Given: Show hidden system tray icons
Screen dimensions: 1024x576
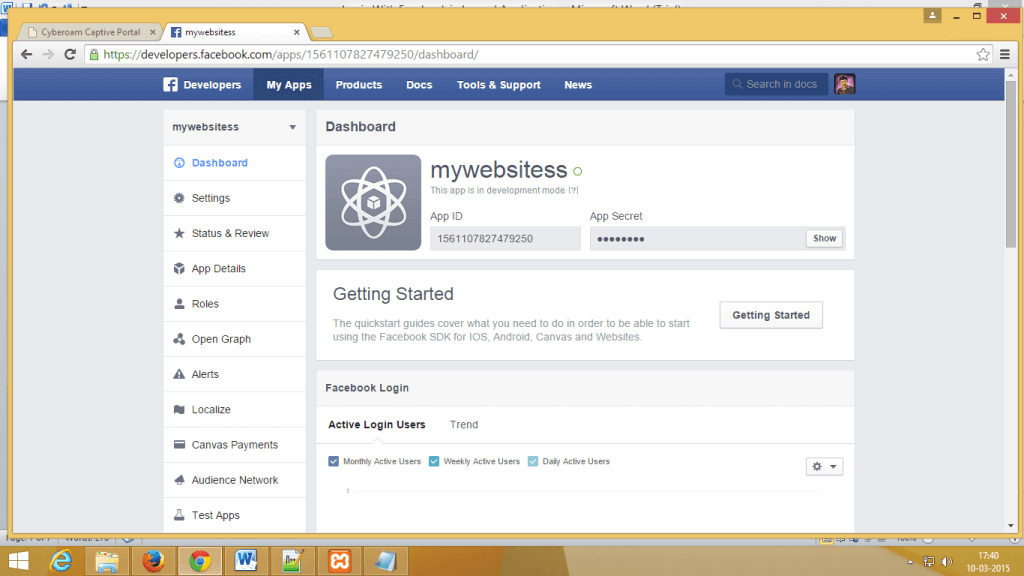Looking at the screenshot, I should pyautogui.click(x=910, y=562).
